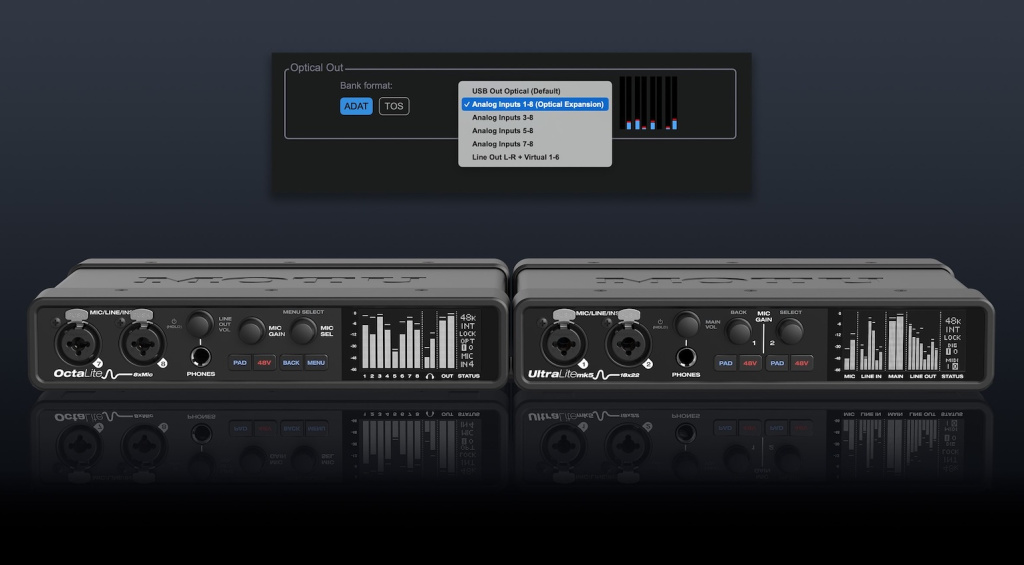The width and height of the screenshot is (1024, 565).
Task: Click the OctaLite MIC GAIN knob
Action: [x=251, y=331]
